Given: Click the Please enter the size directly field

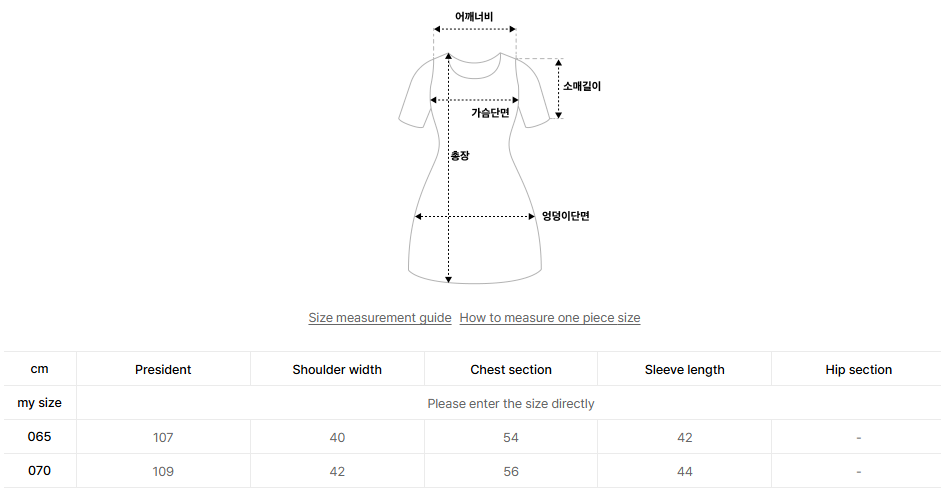Looking at the screenshot, I should 510,404.
